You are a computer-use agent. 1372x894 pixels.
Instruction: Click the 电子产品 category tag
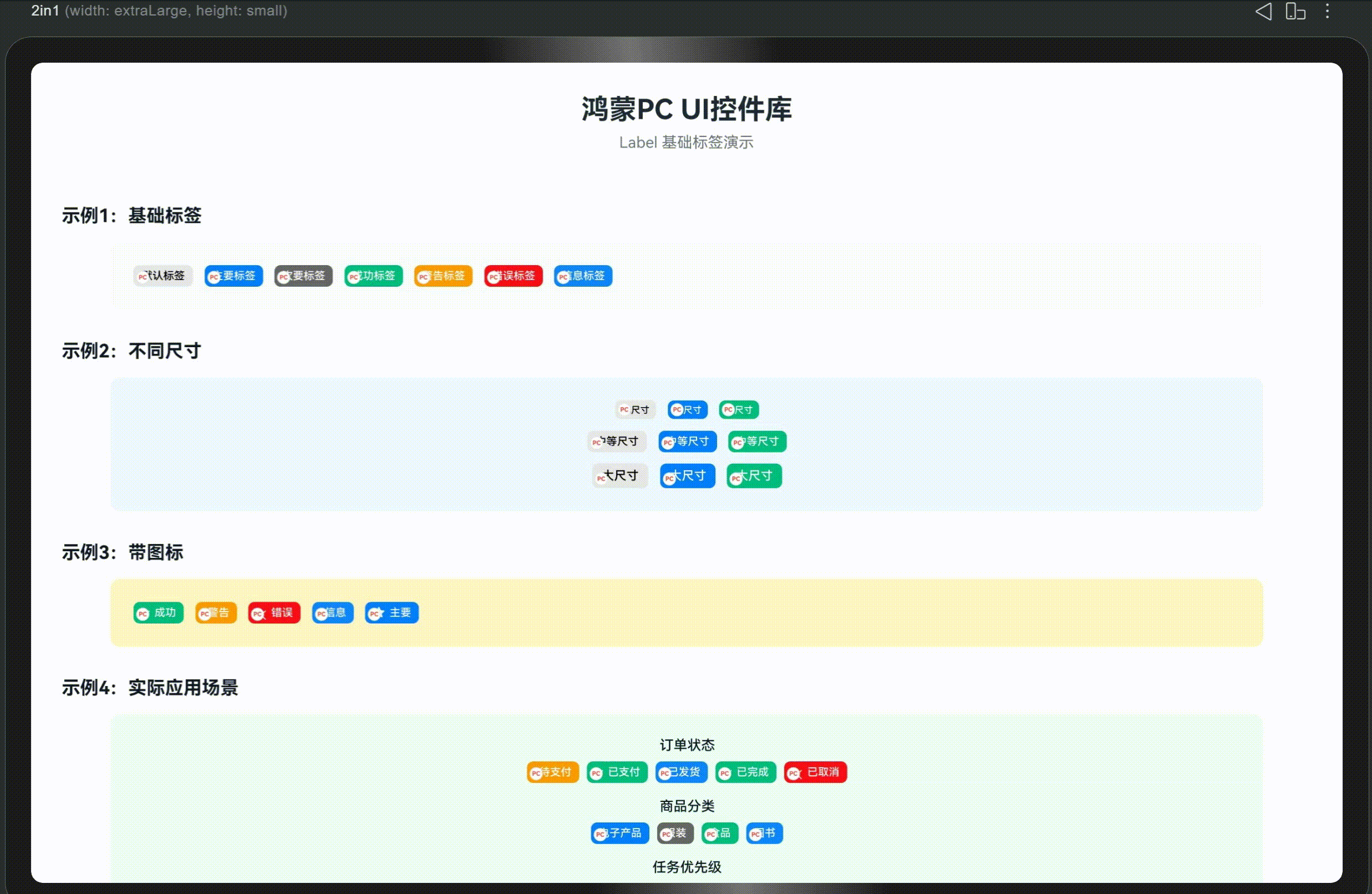click(619, 833)
